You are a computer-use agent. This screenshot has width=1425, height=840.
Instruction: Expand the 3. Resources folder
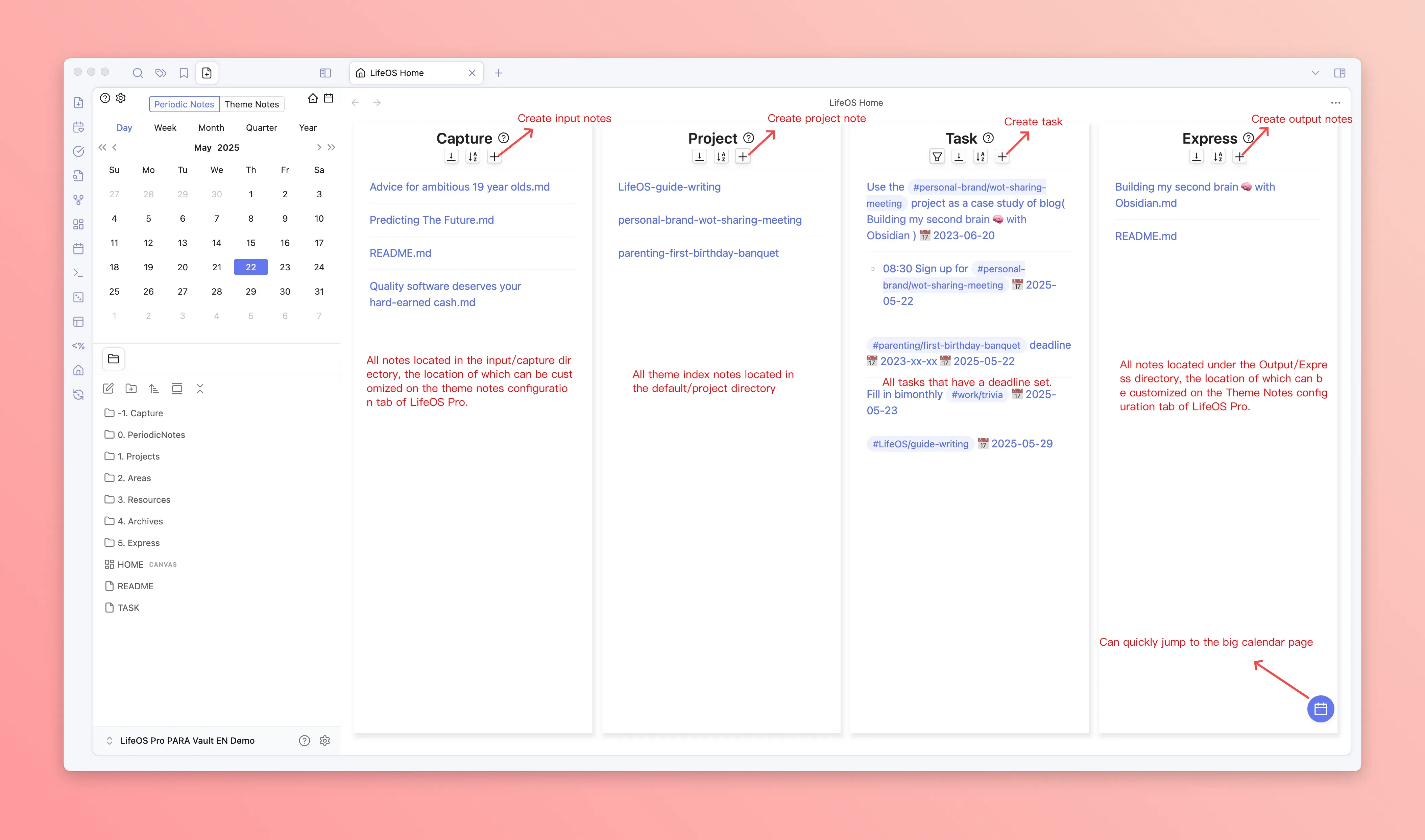click(143, 499)
